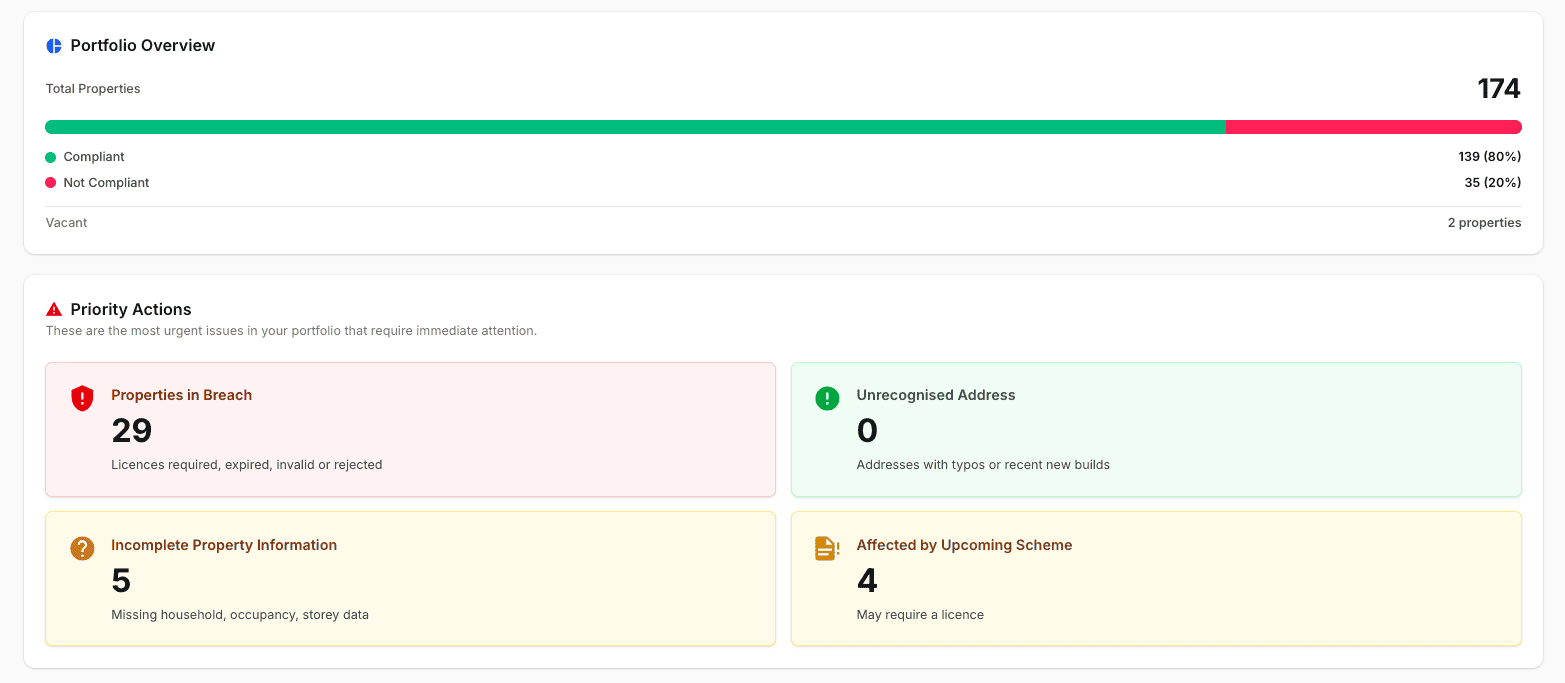The image size is (1565, 683).
Task: Click the red shield icon for Properties in Breach
Action: [82, 398]
